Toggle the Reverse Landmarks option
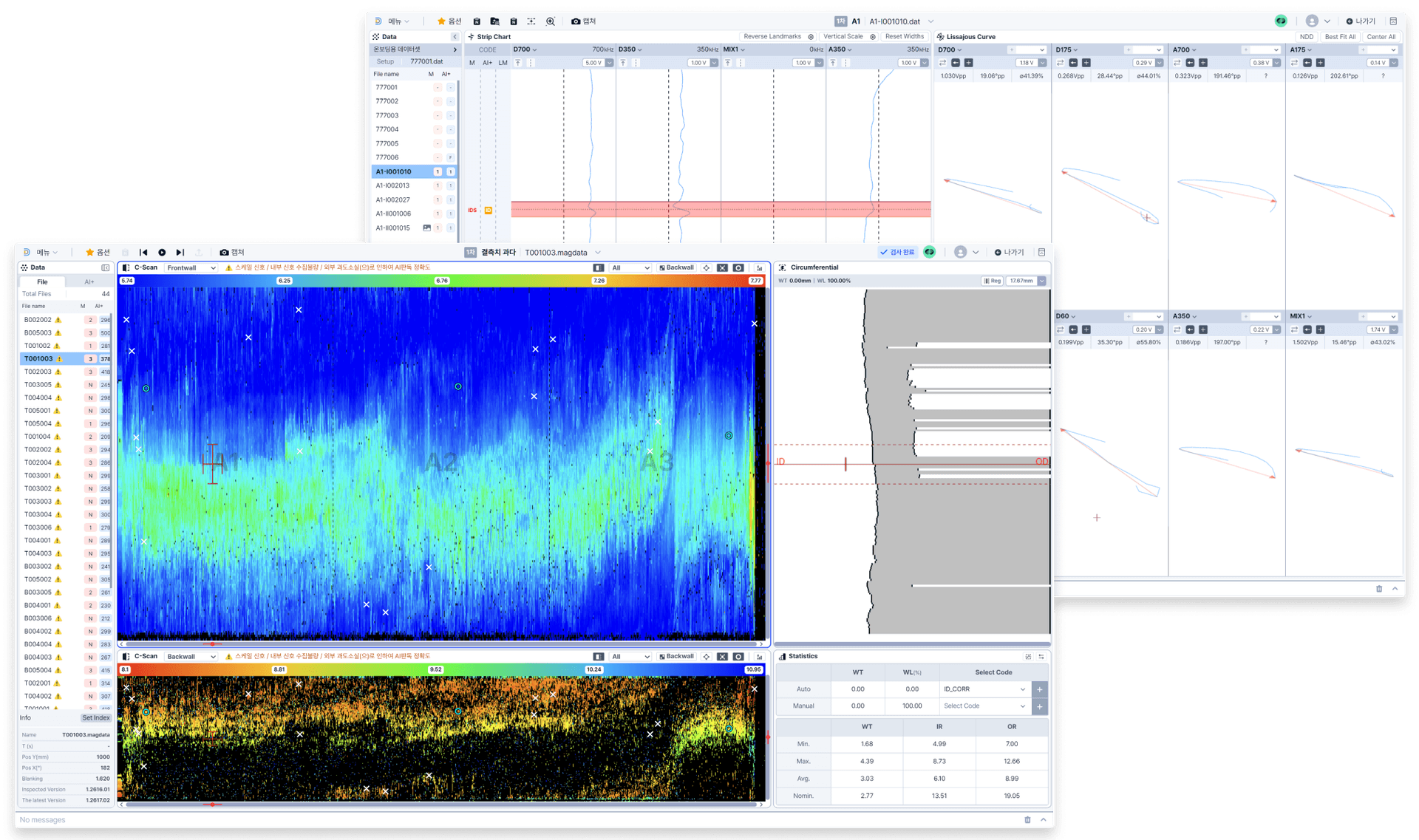 [778, 36]
